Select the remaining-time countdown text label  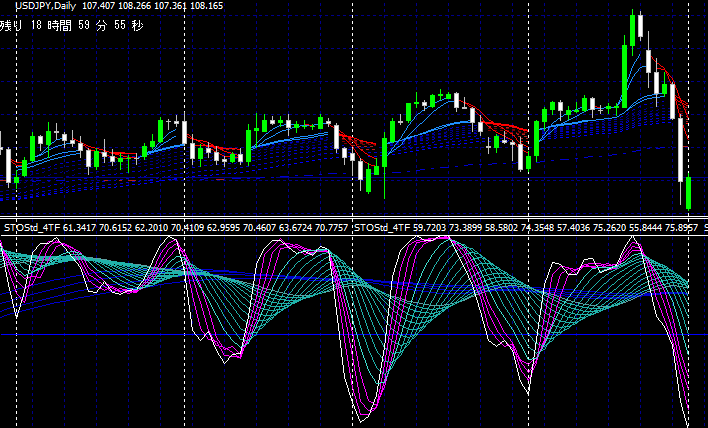[72, 25]
